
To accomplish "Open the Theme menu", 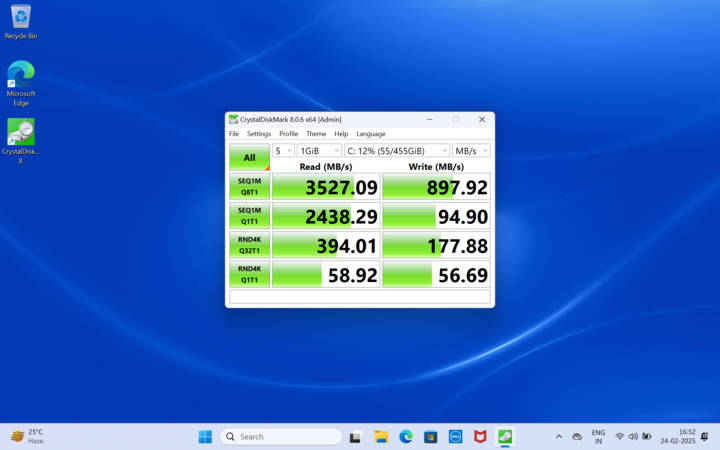I will (316, 134).
